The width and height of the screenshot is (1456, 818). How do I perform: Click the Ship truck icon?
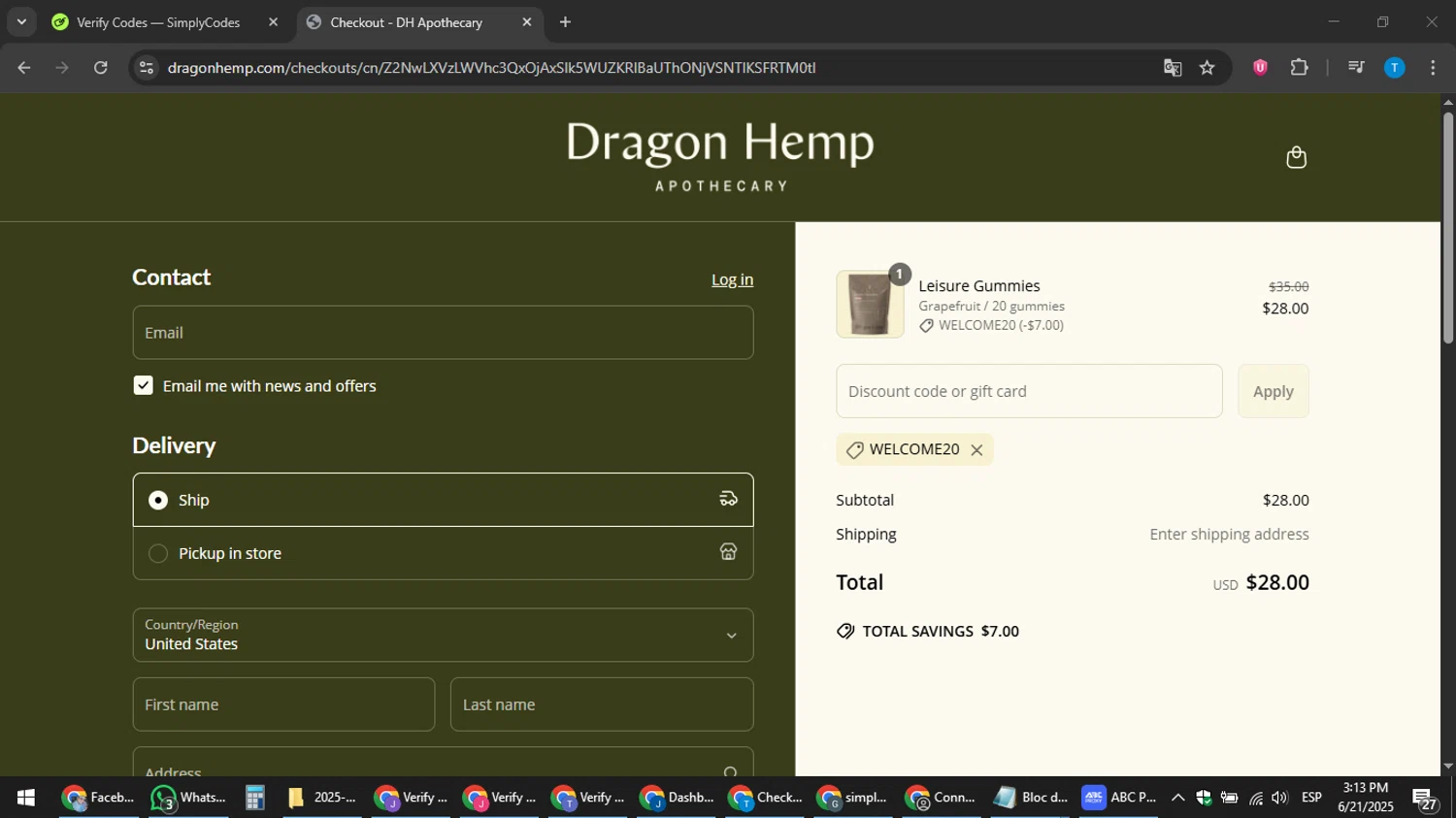coord(728,499)
